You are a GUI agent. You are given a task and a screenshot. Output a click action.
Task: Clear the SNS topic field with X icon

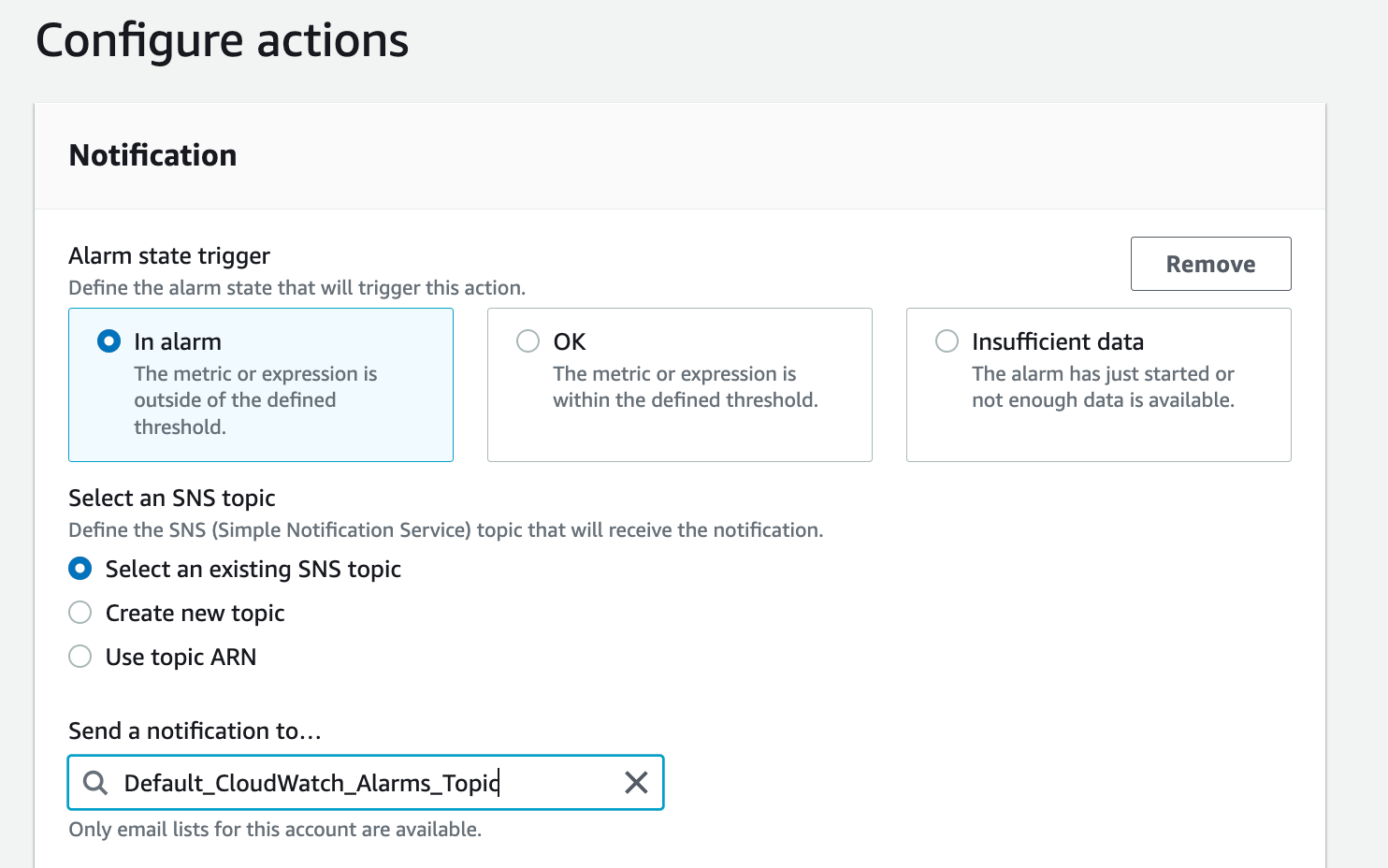636,783
